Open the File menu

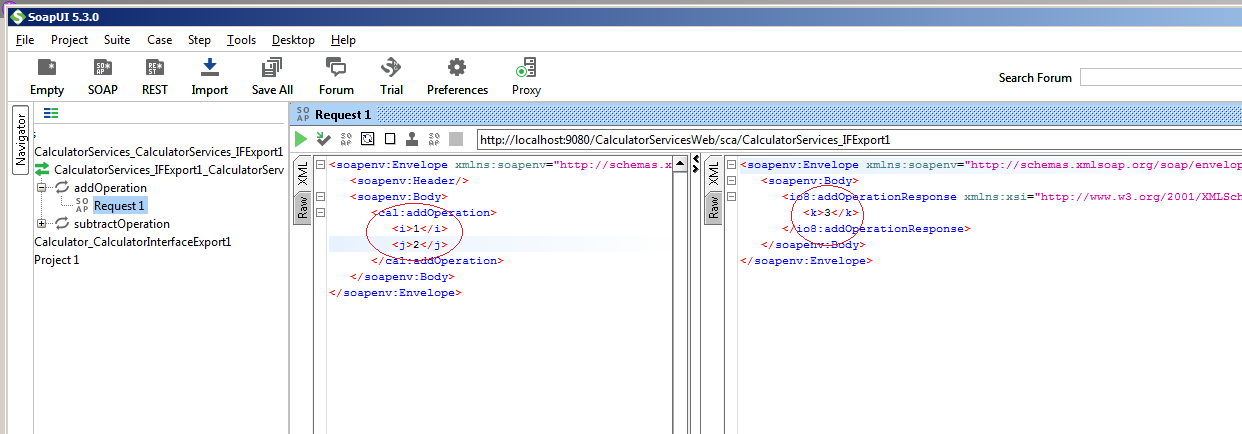pyautogui.click(x=25, y=40)
